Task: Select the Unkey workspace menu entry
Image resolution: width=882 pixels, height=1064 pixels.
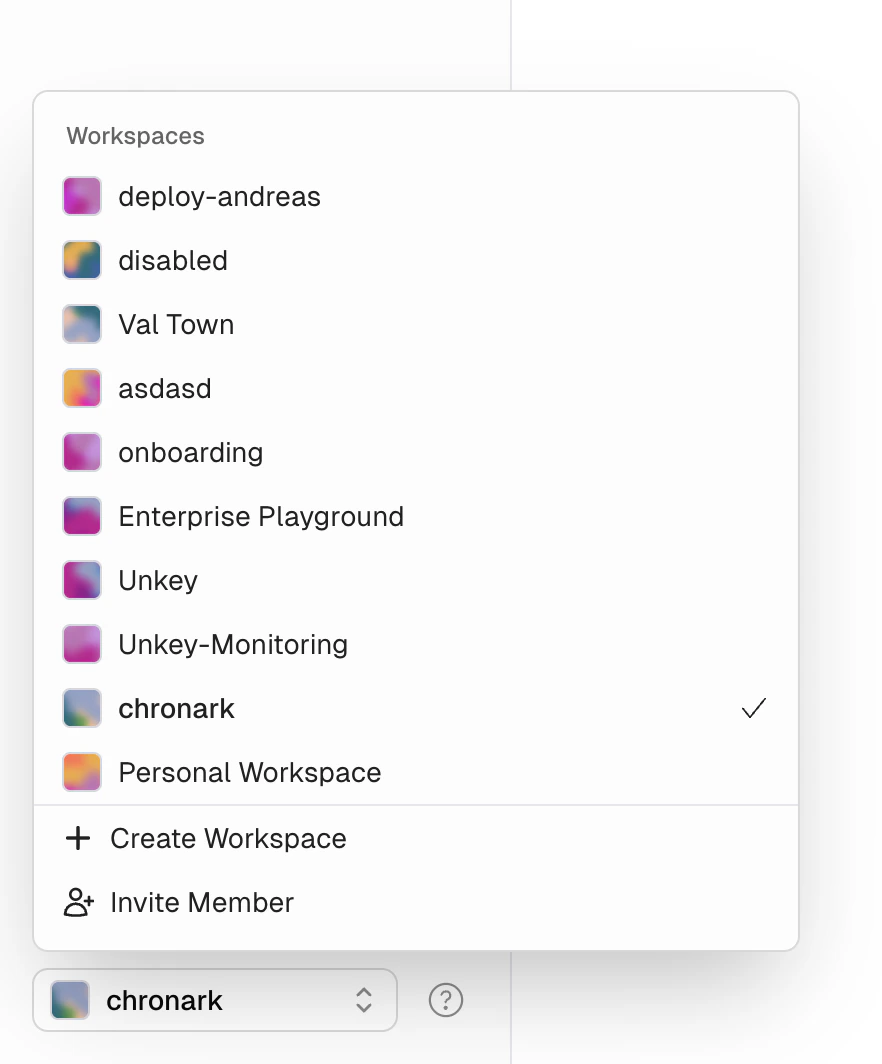Action: [157, 580]
